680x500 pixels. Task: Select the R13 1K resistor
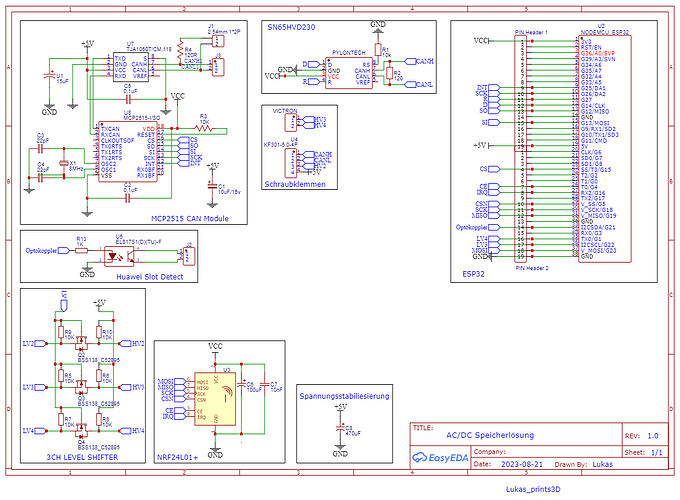point(82,250)
